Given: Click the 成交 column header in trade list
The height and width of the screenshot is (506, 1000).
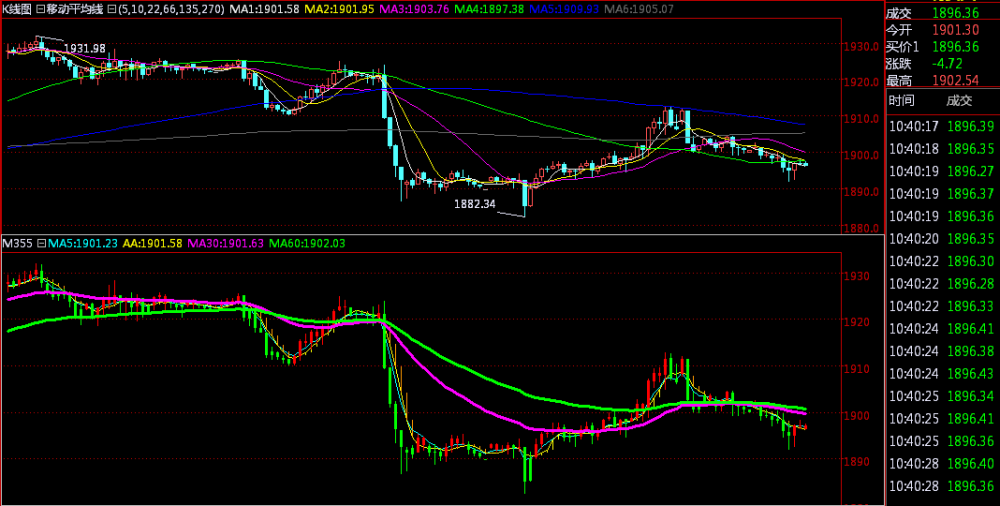Looking at the screenshot, I should point(958,100).
